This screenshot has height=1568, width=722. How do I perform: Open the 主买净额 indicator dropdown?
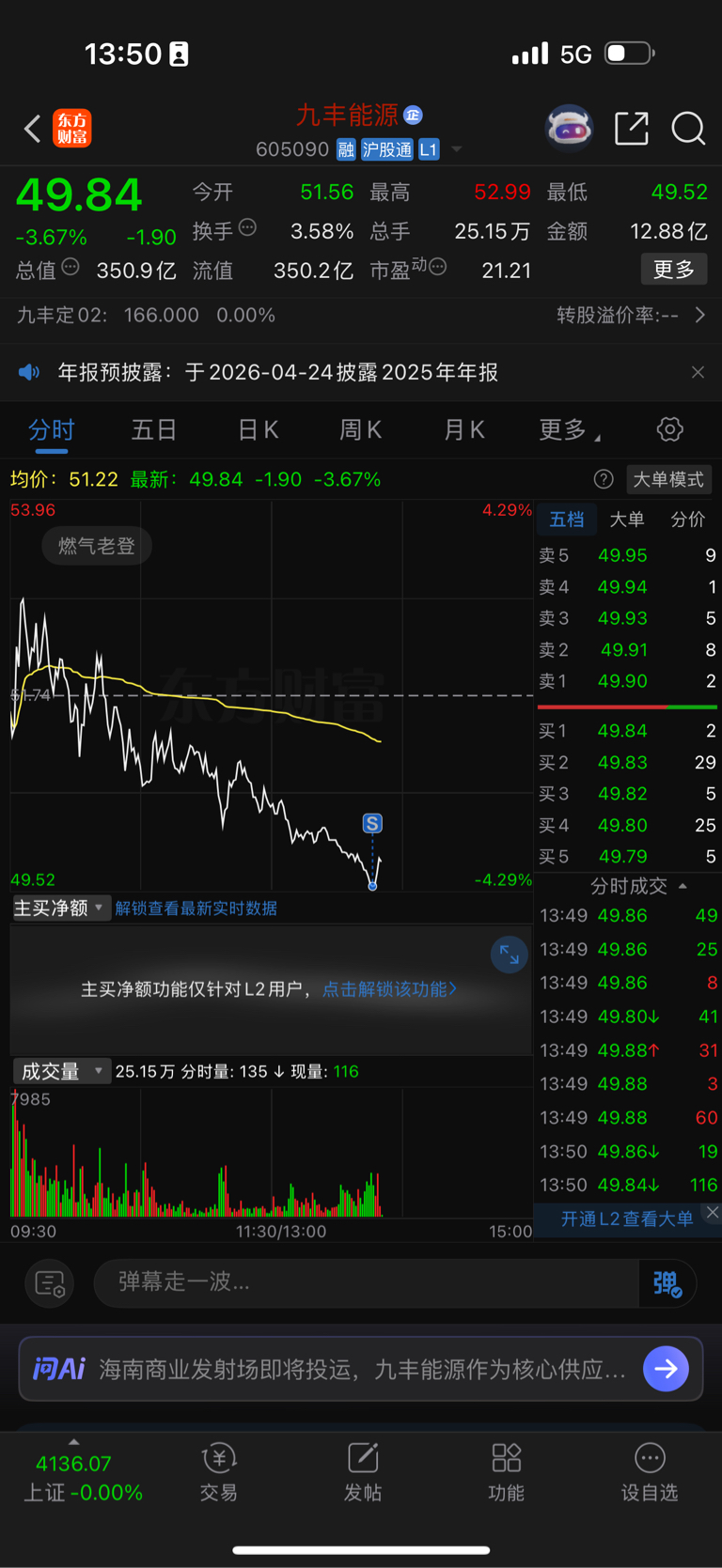click(x=60, y=908)
